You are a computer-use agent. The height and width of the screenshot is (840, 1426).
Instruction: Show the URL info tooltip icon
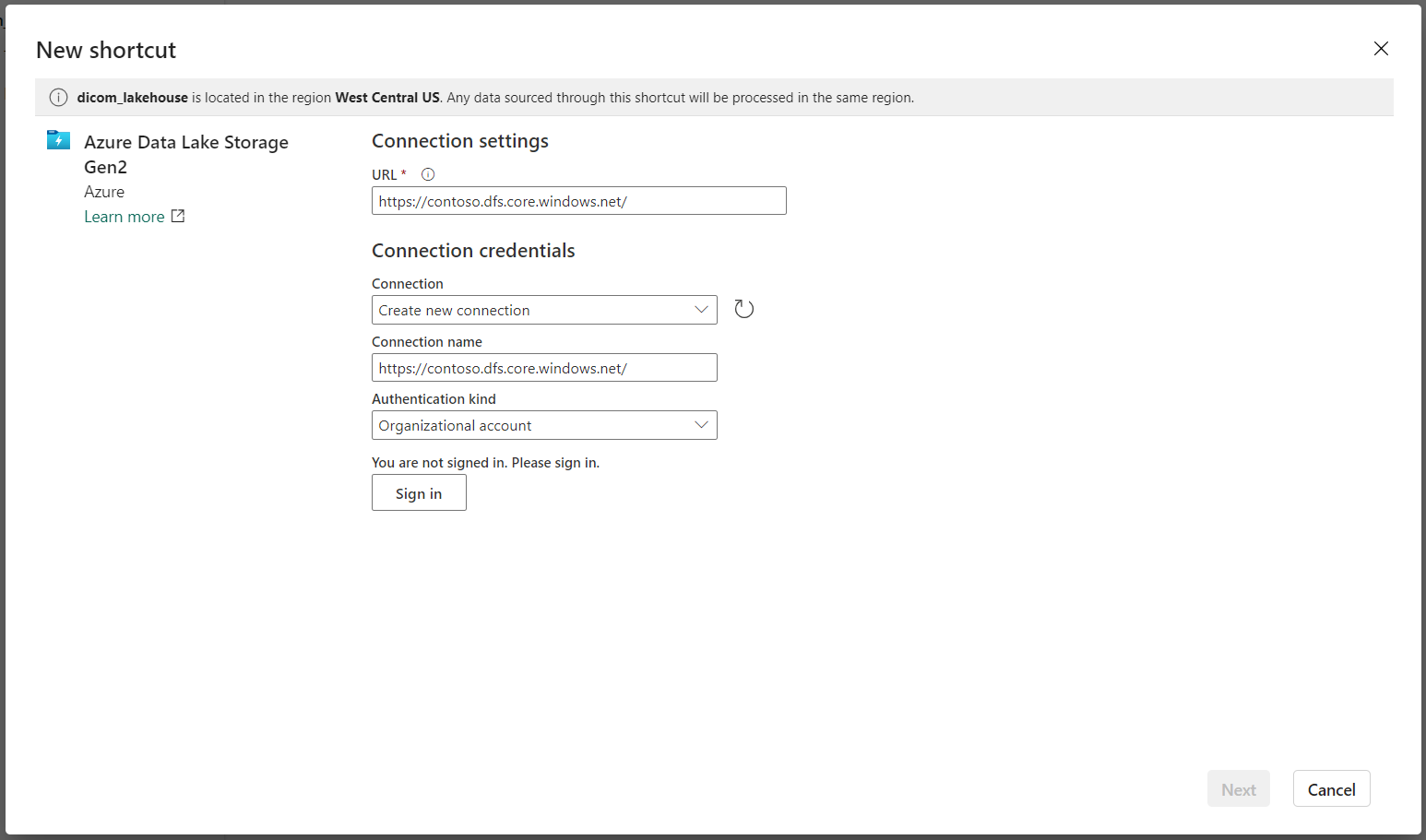(x=428, y=174)
